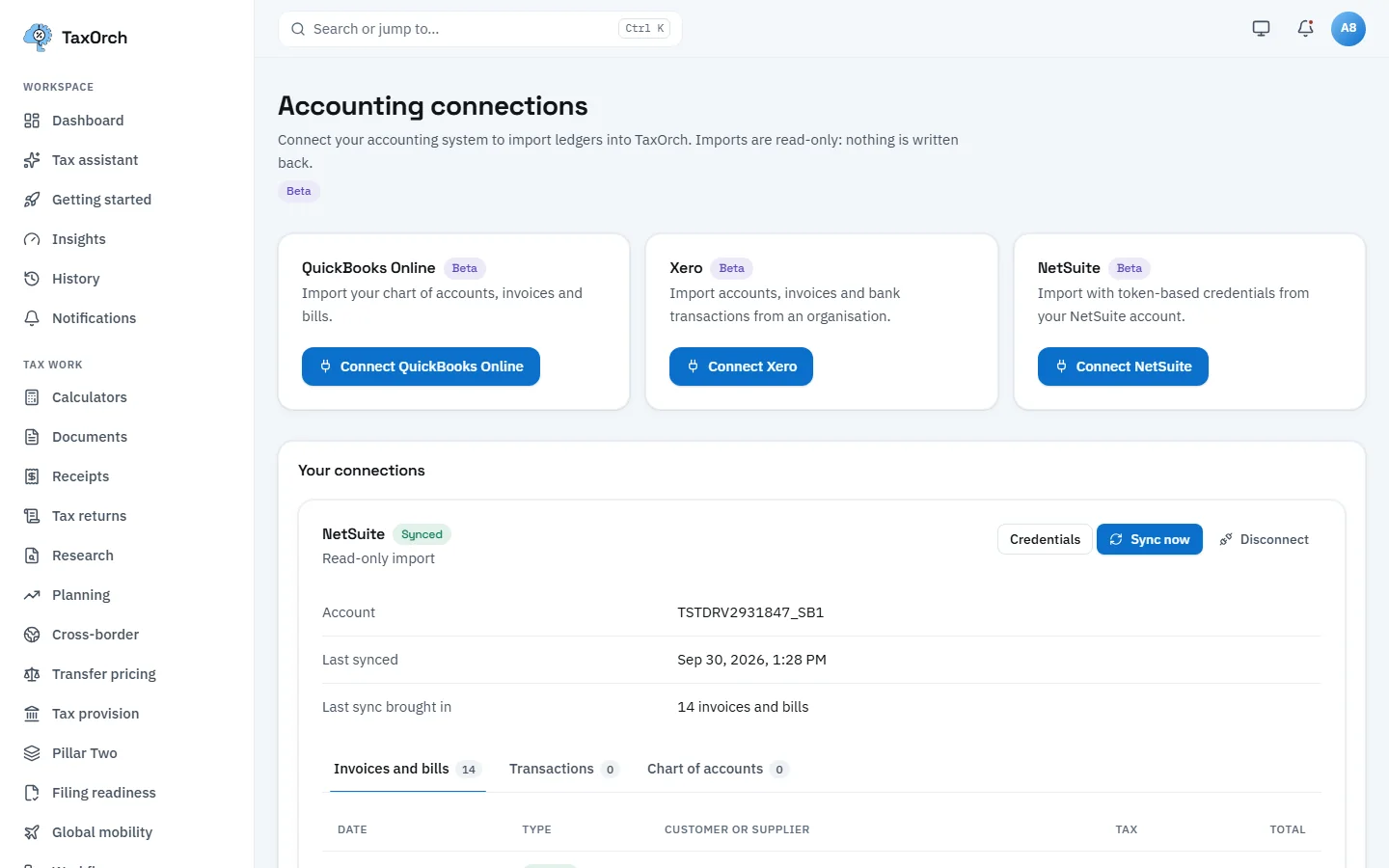Click the Transfer pricing scales icon
The height and width of the screenshot is (868, 1389).
(x=32, y=674)
